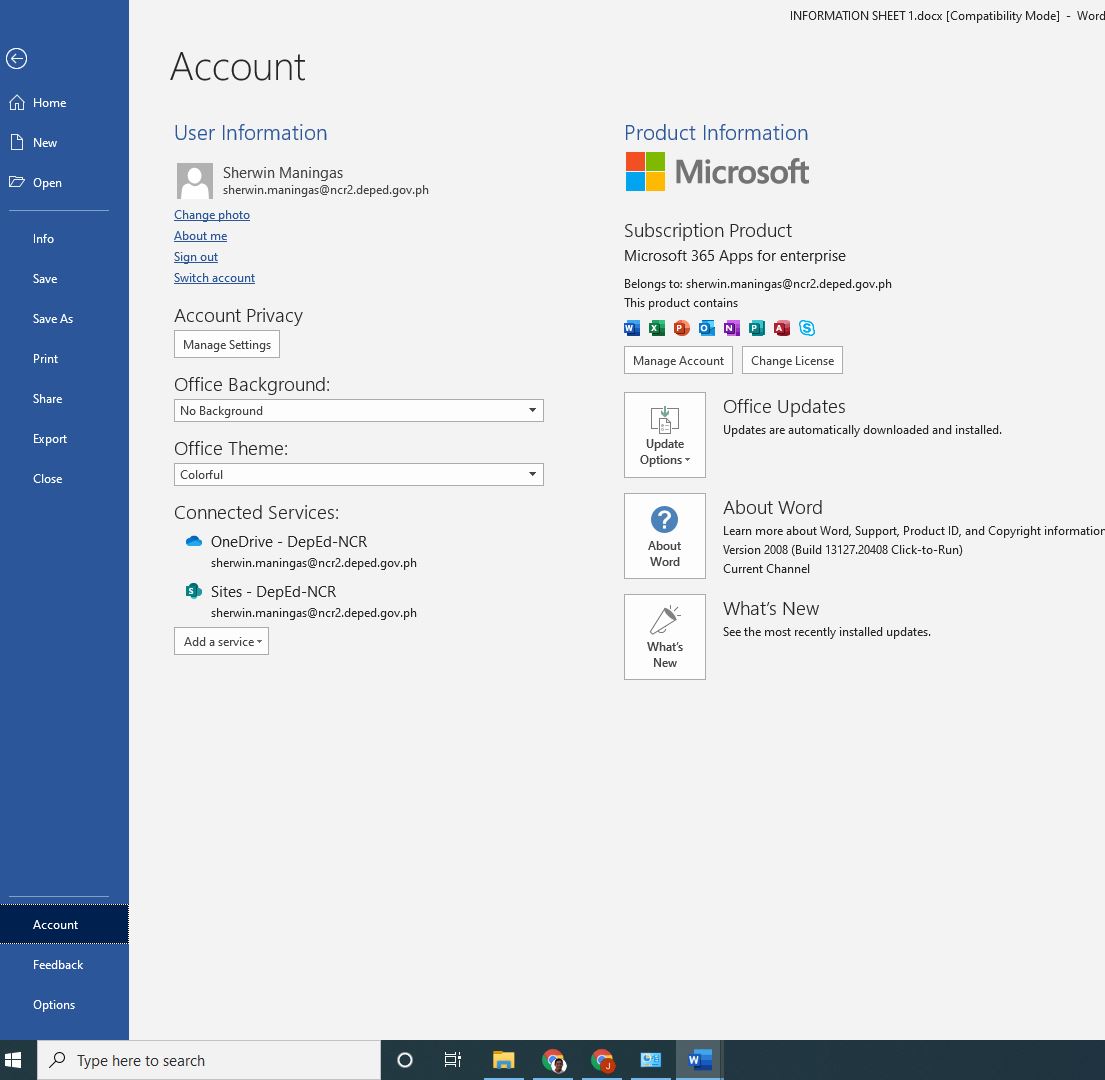The image size is (1105, 1080).
Task: Click the Excel icon in subscription products
Action: coord(657,327)
